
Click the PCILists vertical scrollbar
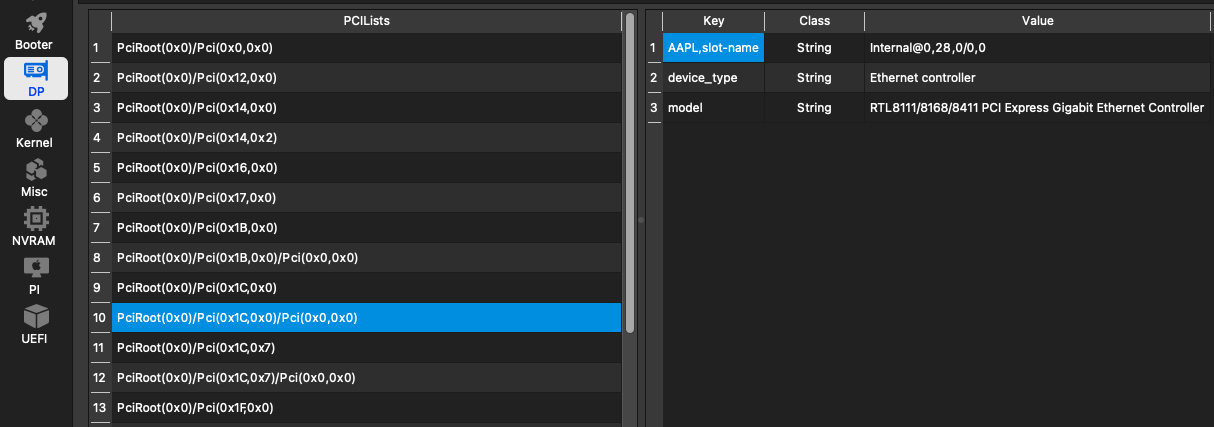629,200
